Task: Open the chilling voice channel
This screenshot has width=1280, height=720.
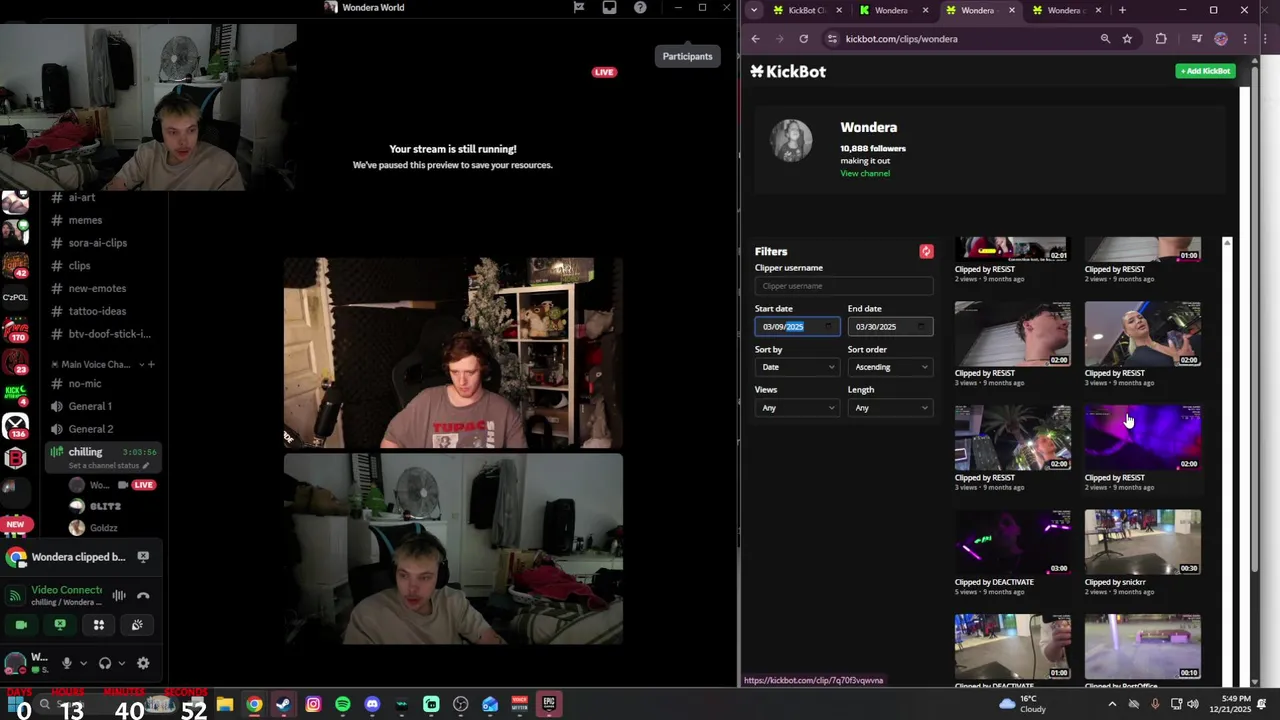Action: [x=85, y=452]
